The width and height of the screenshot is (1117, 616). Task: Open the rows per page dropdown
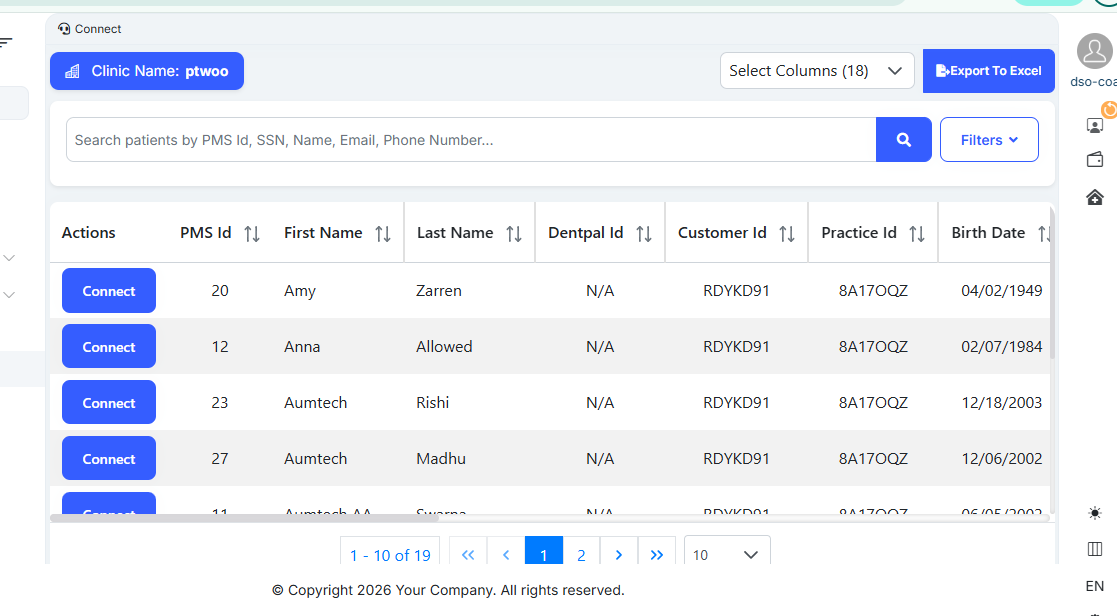coord(727,555)
